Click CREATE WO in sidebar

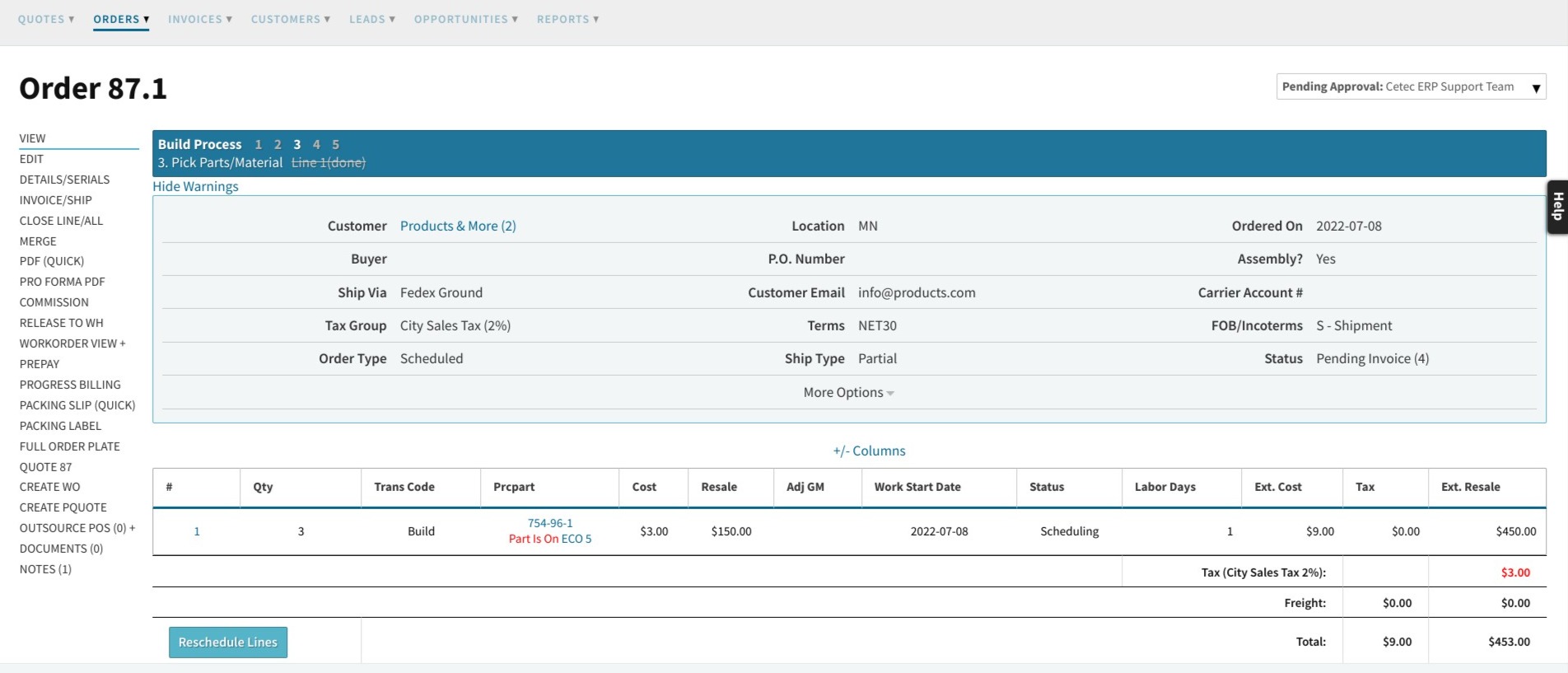coord(50,487)
